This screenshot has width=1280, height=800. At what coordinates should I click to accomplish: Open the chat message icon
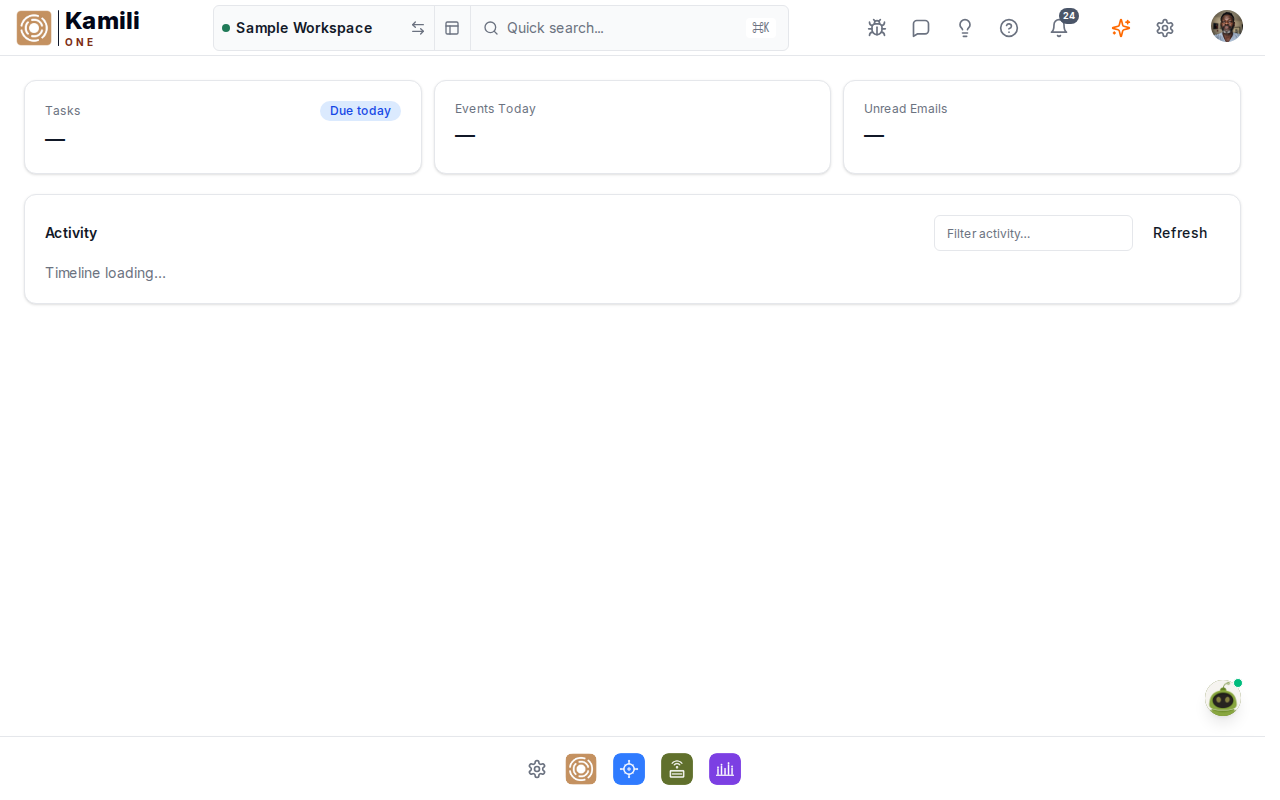(921, 28)
